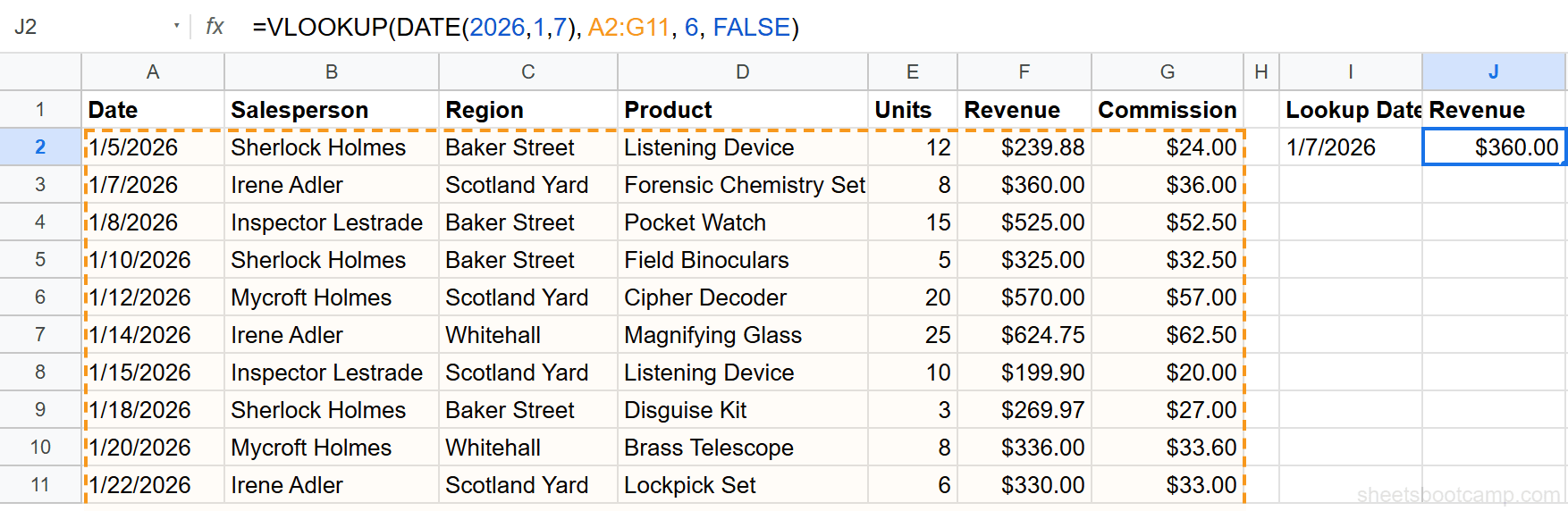The width and height of the screenshot is (1568, 511).
Task: Click the VLOOKUP formula in formula bar
Action: [x=526, y=27]
